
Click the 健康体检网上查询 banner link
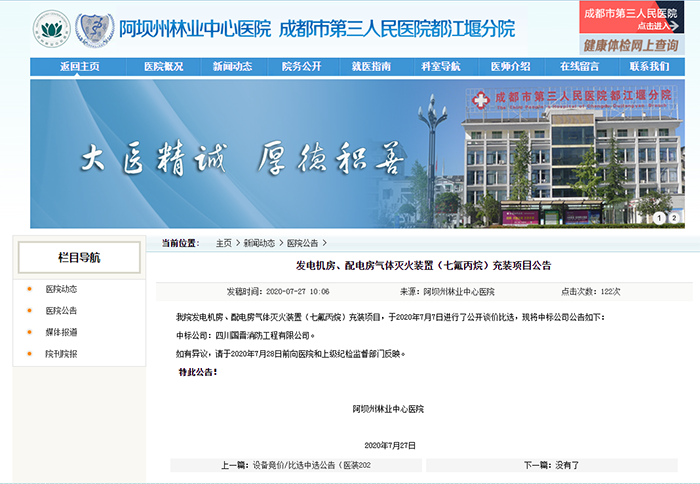[x=632, y=46]
